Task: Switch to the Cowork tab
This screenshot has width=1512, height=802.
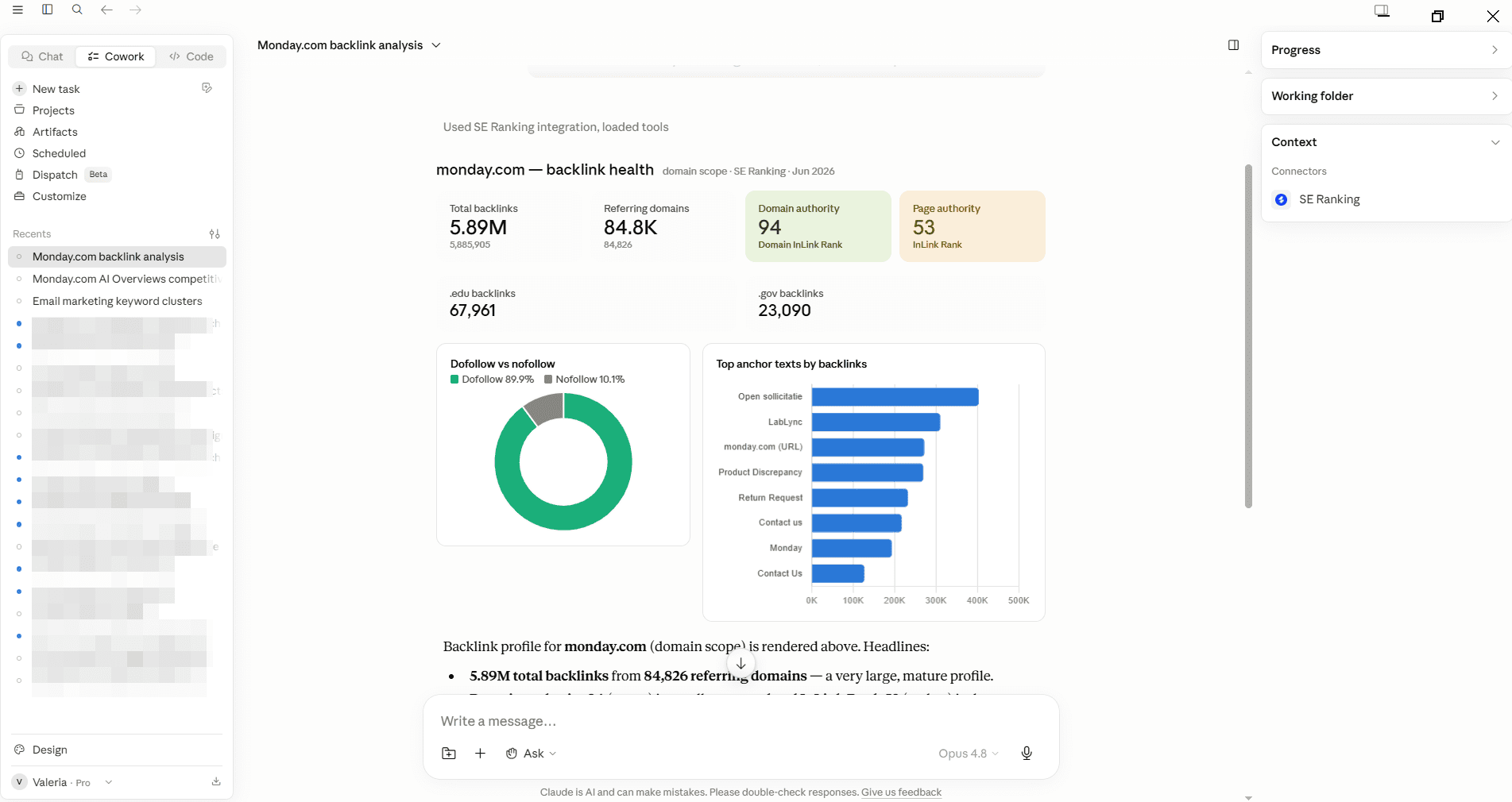Action: pyautogui.click(x=116, y=56)
